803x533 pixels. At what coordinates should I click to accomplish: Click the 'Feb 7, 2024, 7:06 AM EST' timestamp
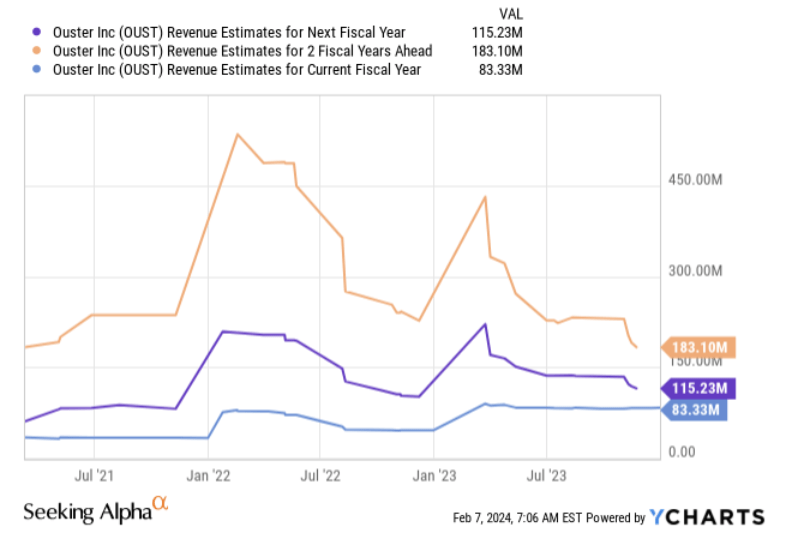pyautogui.click(x=517, y=518)
